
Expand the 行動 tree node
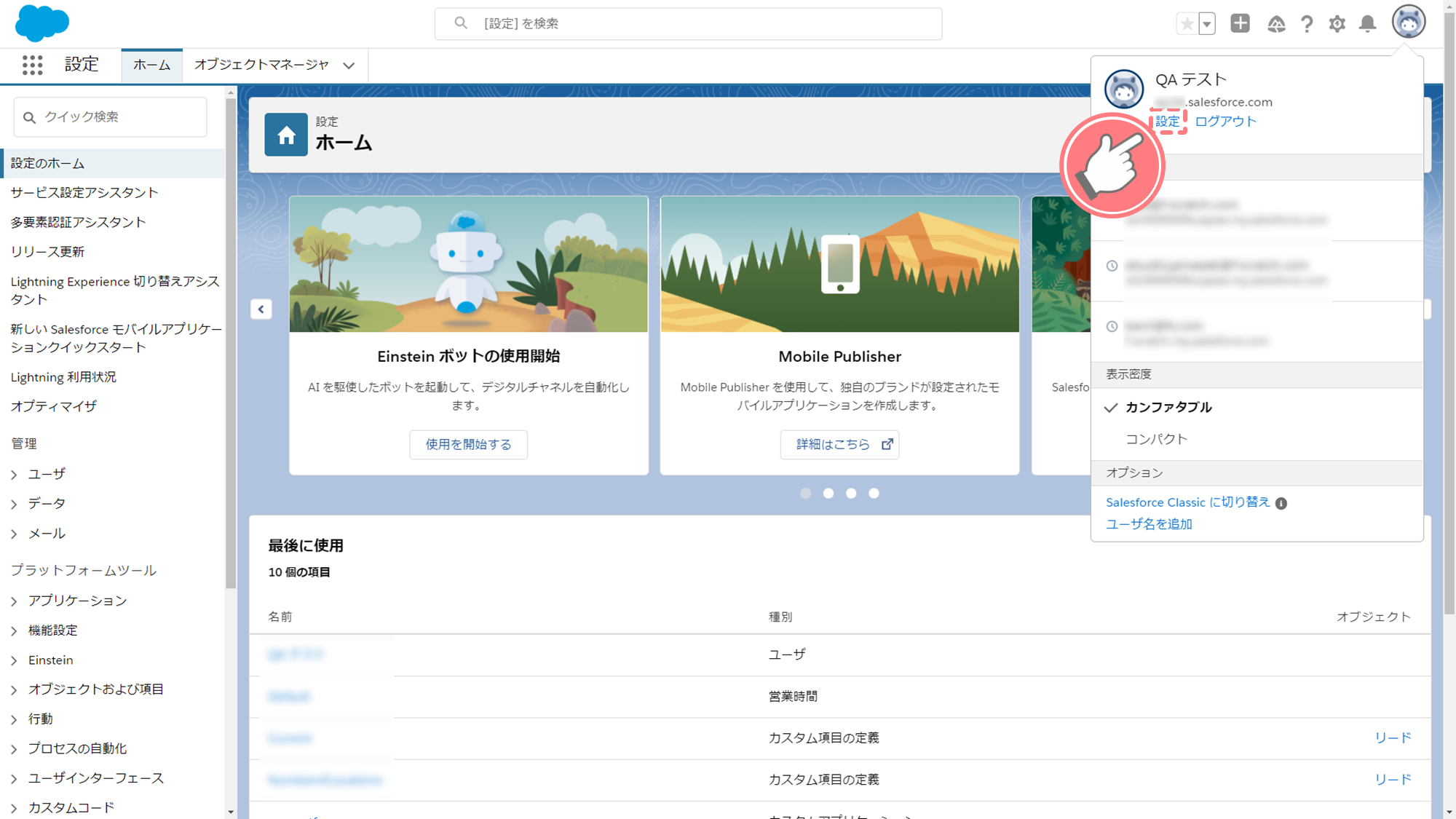pyautogui.click(x=15, y=720)
